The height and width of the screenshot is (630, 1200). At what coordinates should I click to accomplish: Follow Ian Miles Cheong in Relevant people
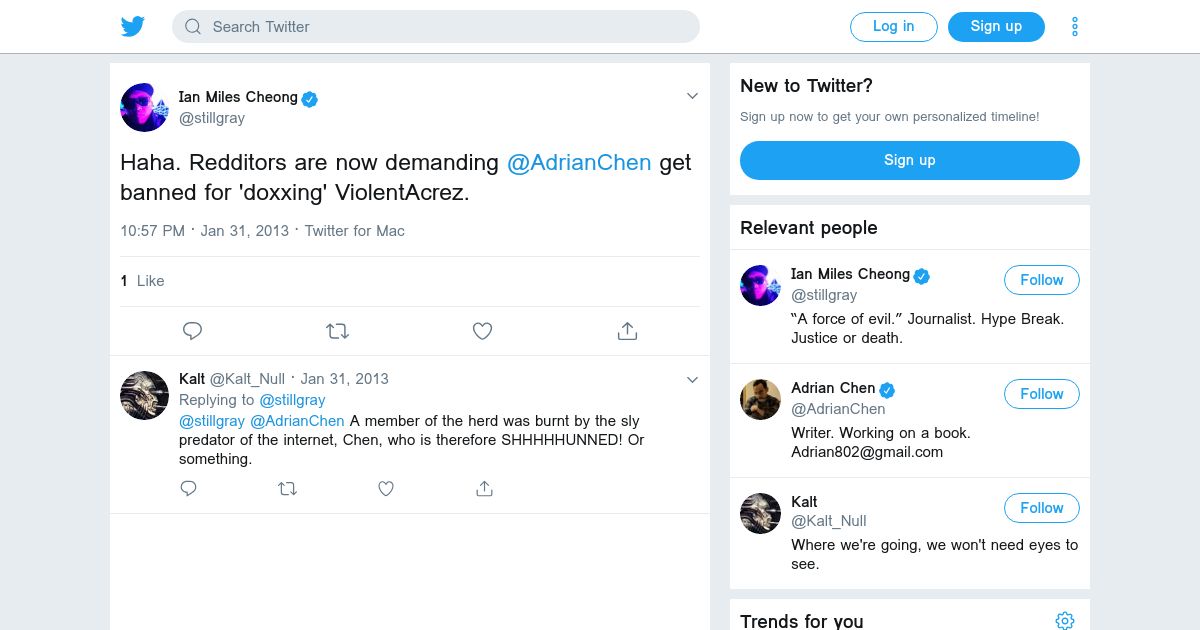[x=1041, y=280]
